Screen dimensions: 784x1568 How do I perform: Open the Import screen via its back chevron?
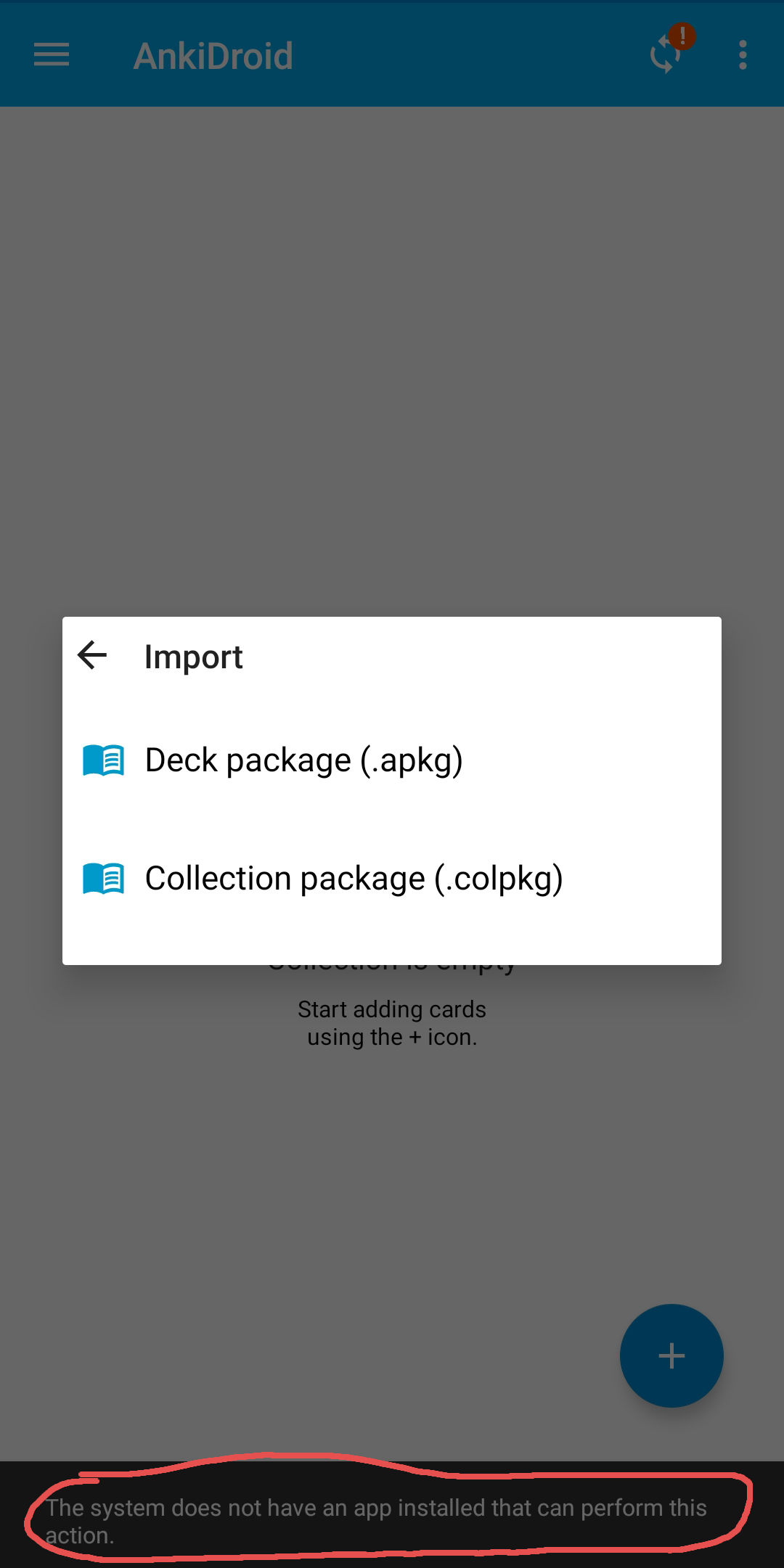[91, 655]
